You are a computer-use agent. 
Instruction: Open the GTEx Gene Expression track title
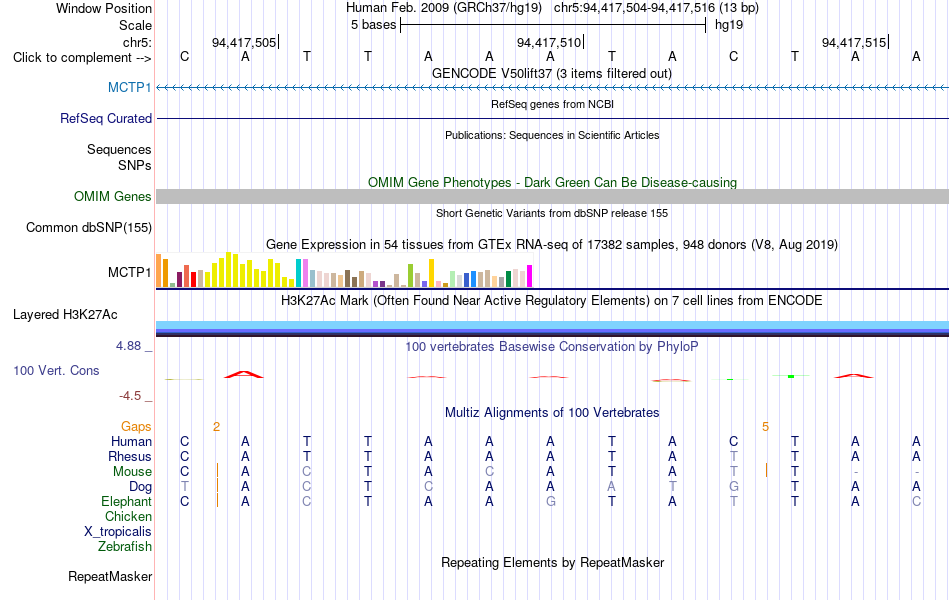552,245
